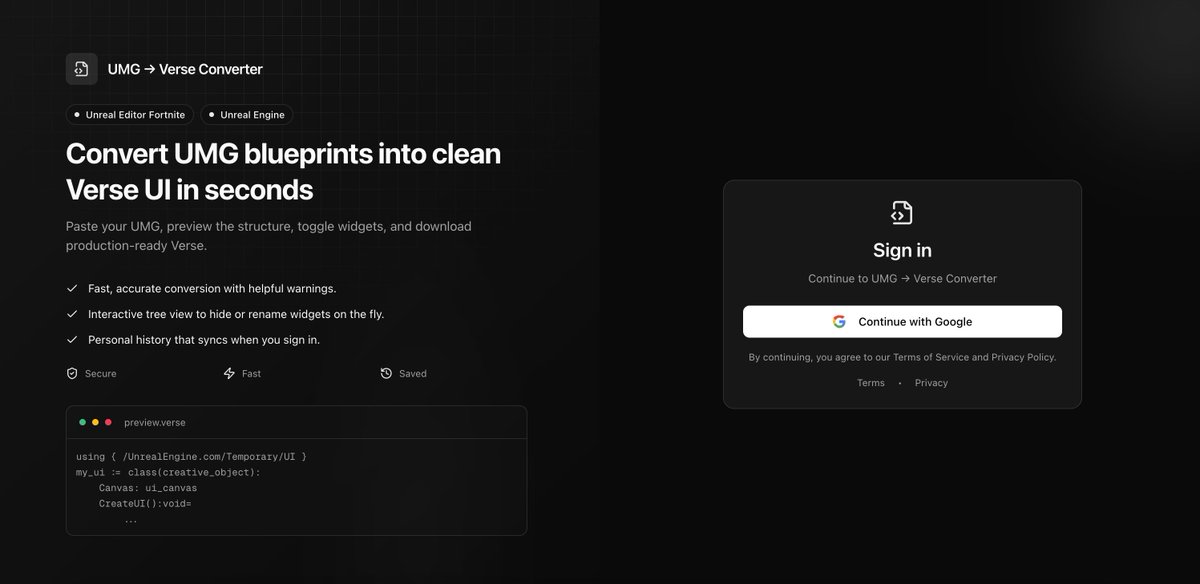
Task: Click the 'using { /UnrealEngine.com/Temporary/UI }' code line
Action: point(191,456)
